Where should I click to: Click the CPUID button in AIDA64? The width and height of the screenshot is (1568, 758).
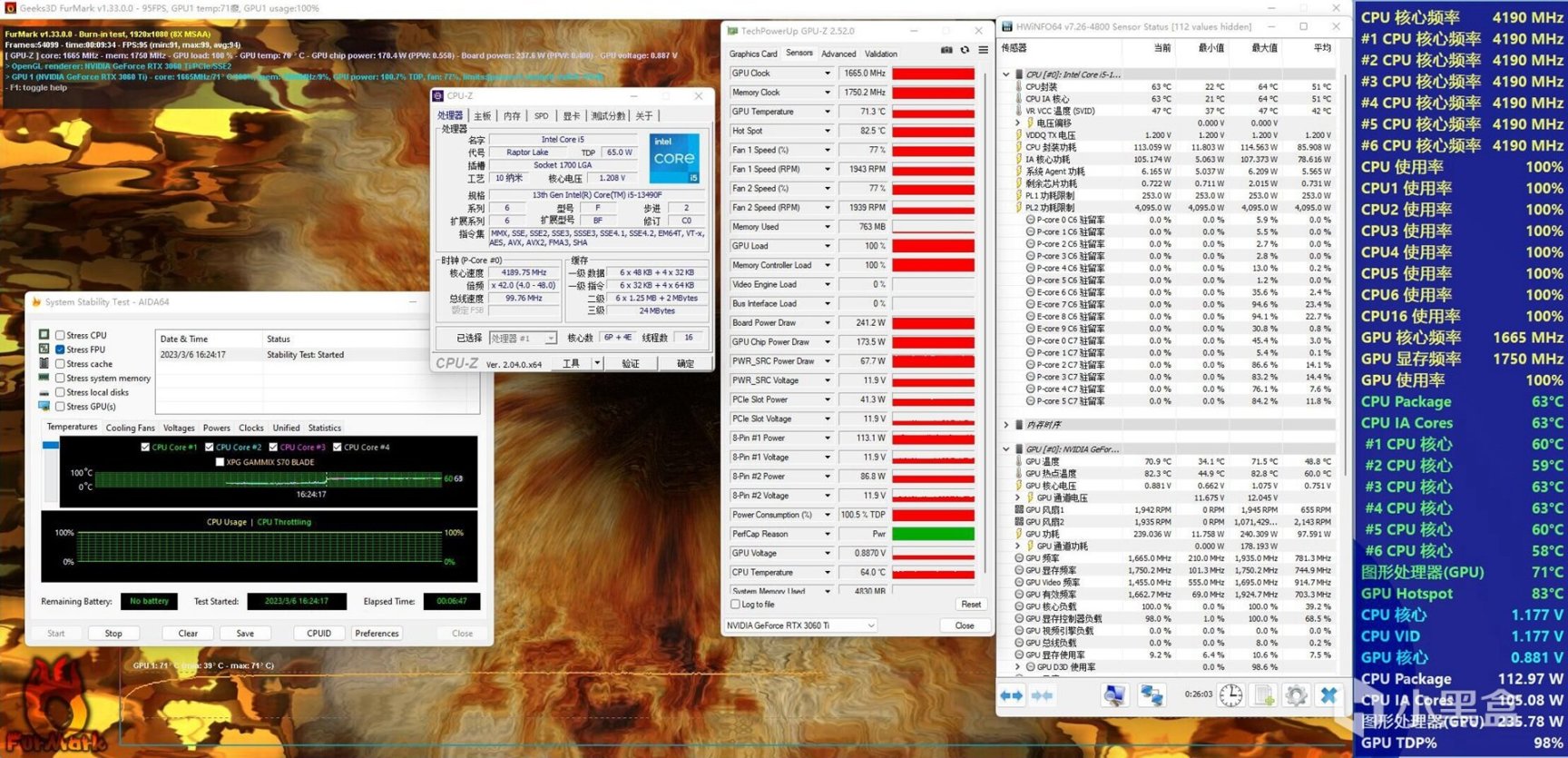pyautogui.click(x=319, y=633)
